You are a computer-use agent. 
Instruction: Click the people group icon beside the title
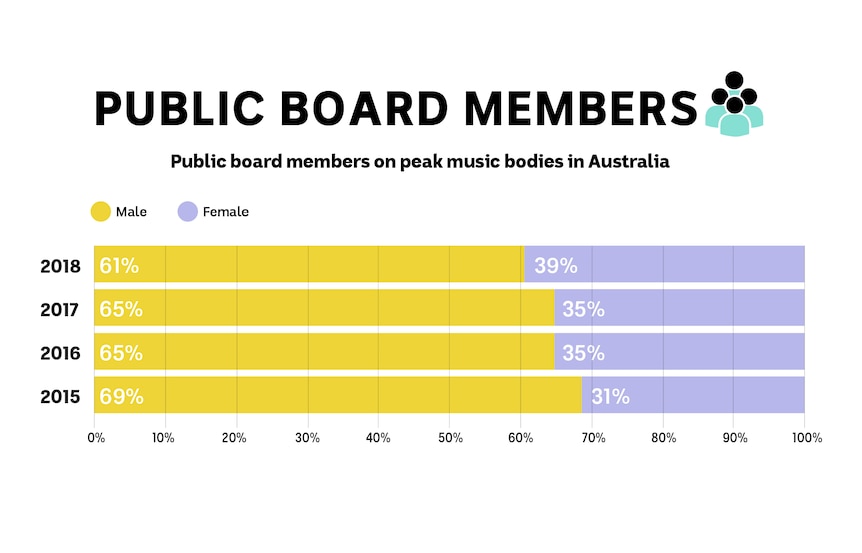pyautogui.click(x=734, y=104)
